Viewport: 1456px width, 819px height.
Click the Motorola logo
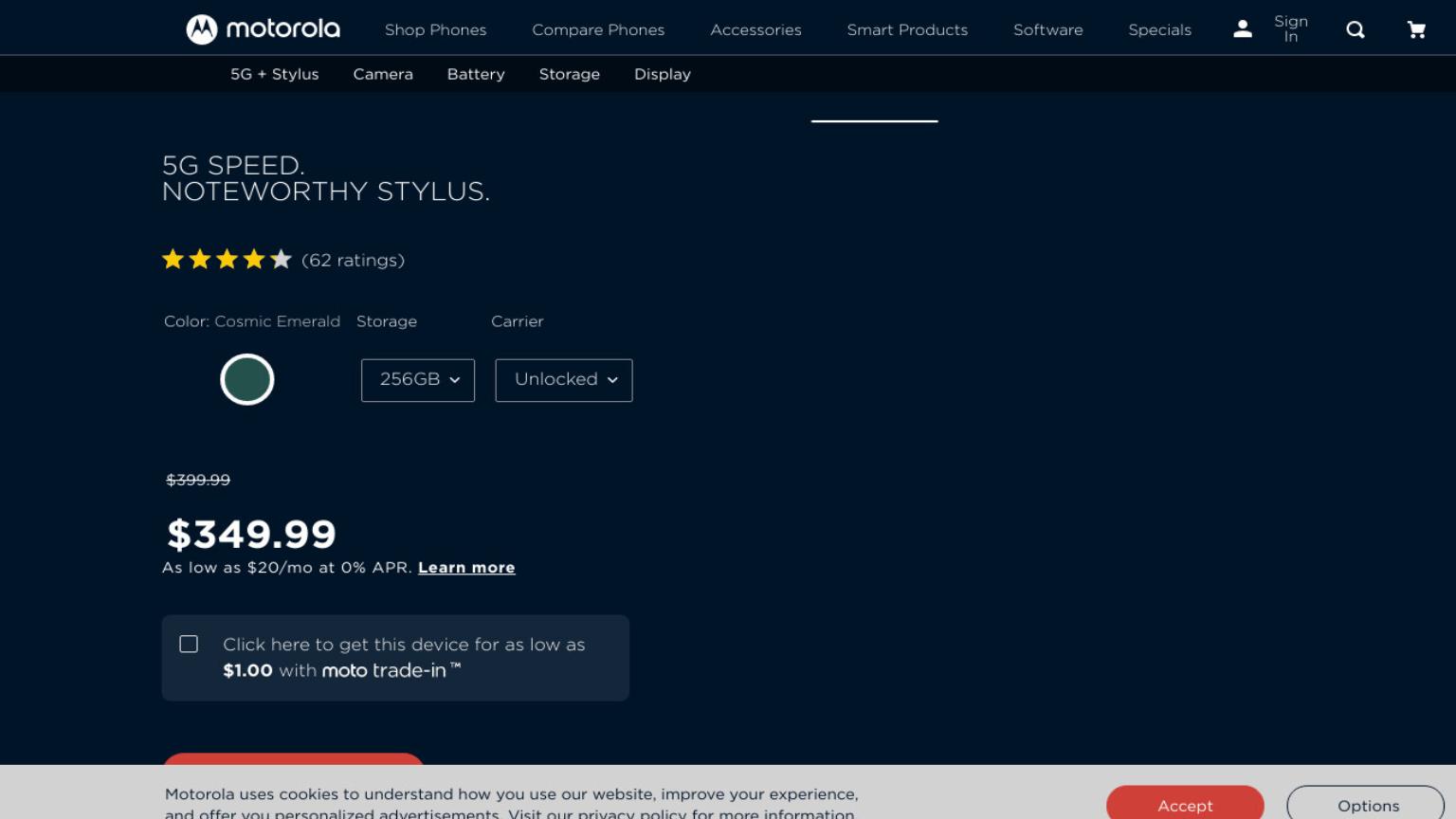click(263, 29)
